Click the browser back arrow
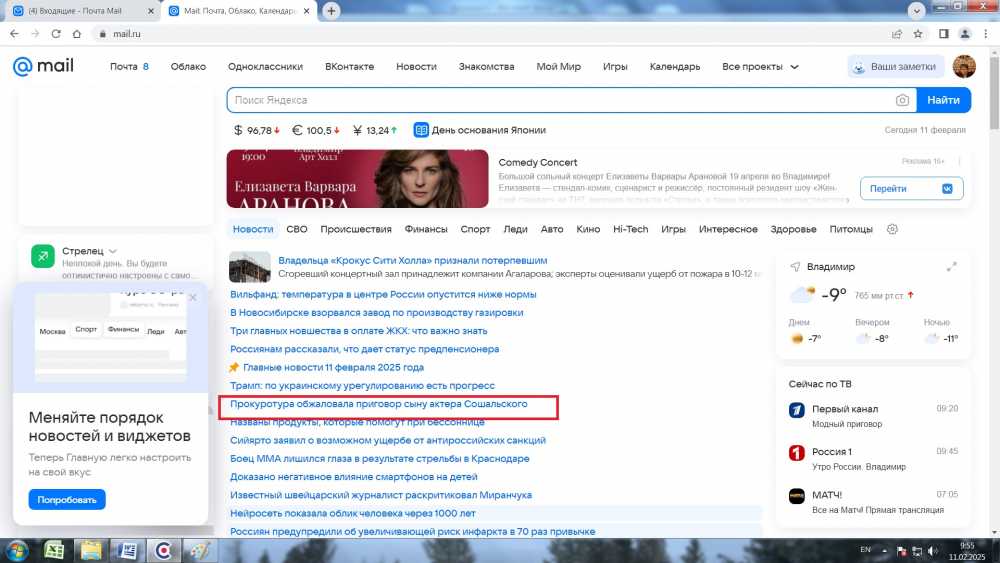Screen dimensions: 1000x563 [14, 34]
